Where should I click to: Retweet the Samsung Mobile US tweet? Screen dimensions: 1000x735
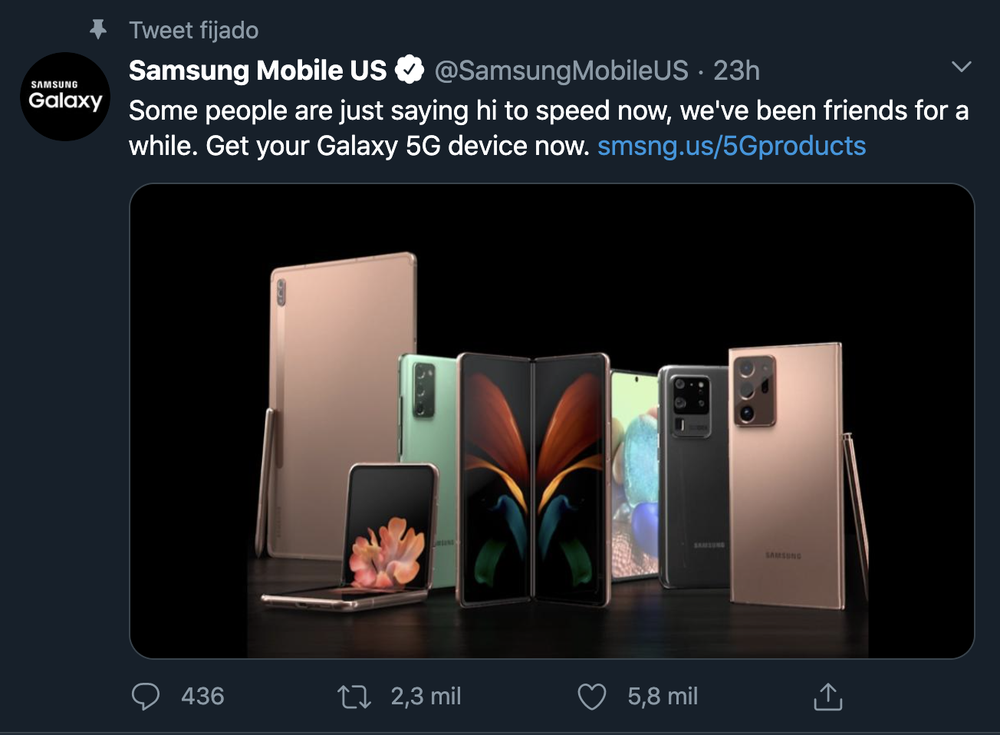click(355, 696)
